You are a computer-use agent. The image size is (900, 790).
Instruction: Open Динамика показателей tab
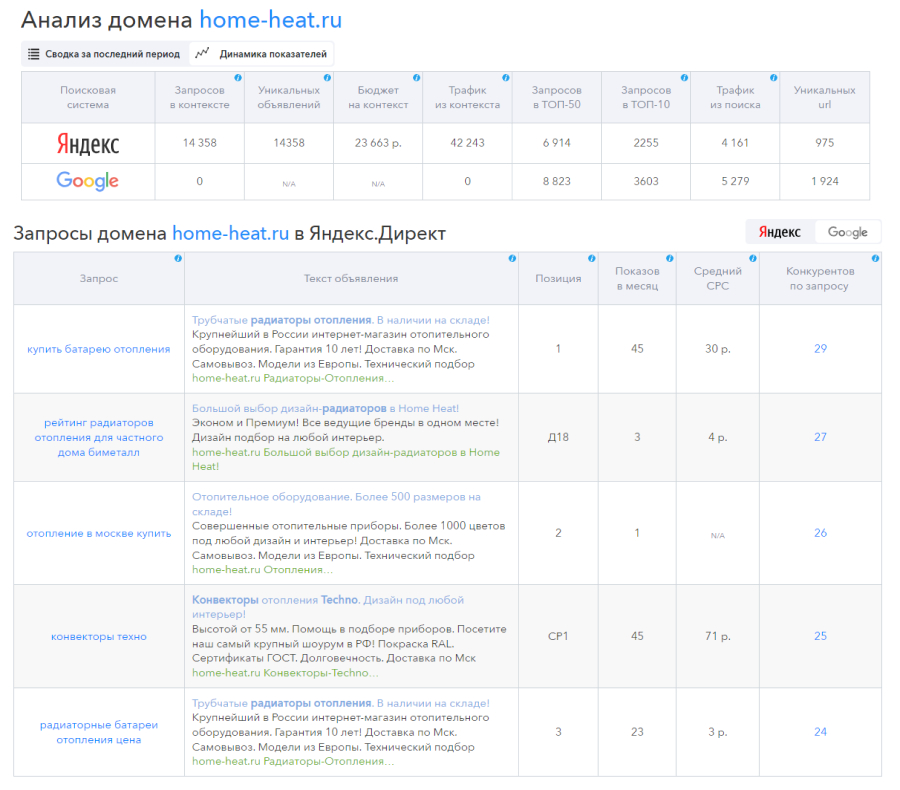(x=263, y=54)
